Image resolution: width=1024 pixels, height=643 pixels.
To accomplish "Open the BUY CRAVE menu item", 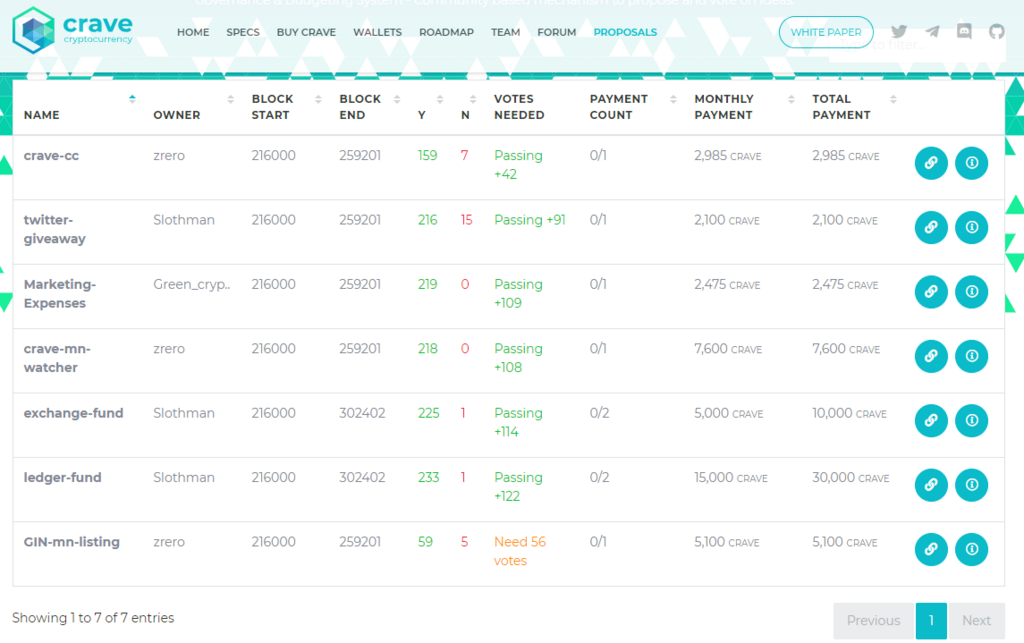I will [306, 32].
